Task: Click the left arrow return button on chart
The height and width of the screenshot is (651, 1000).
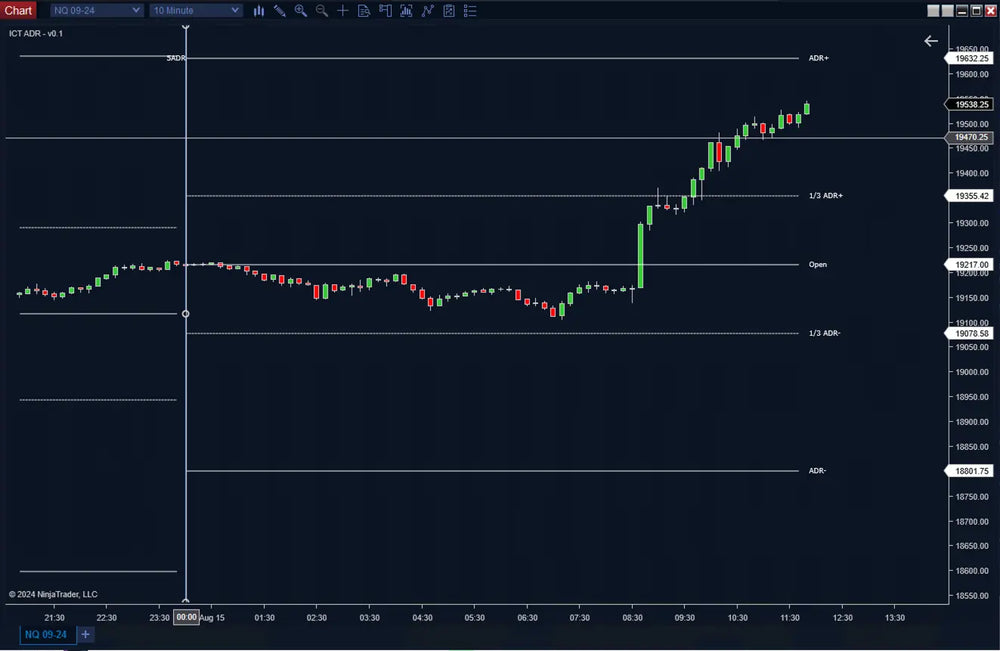Action: pyautogui.click(x=931, y=41)
